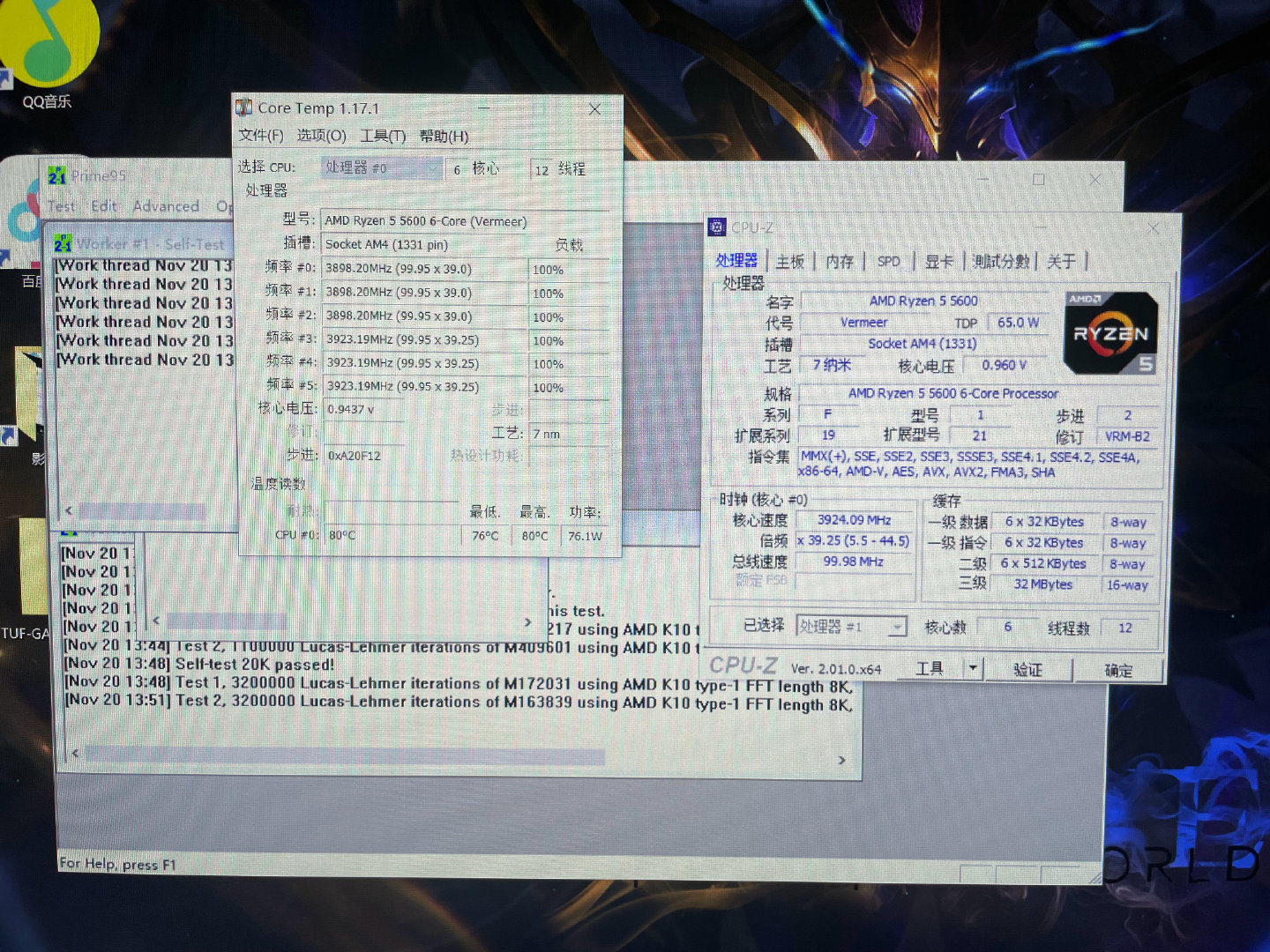Open the 处理器 #0 CPU selector in Core Temp
Screen dimensions: 1270x952
pos(382,167)
